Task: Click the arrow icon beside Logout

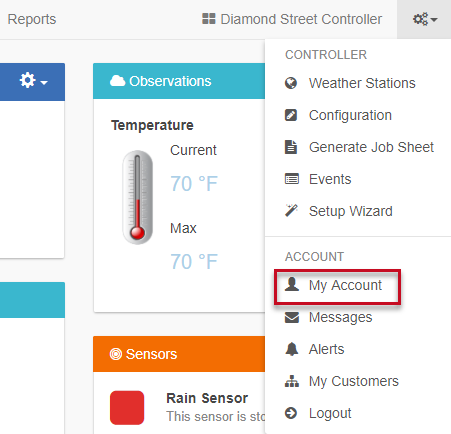Action: pos(291,413)
